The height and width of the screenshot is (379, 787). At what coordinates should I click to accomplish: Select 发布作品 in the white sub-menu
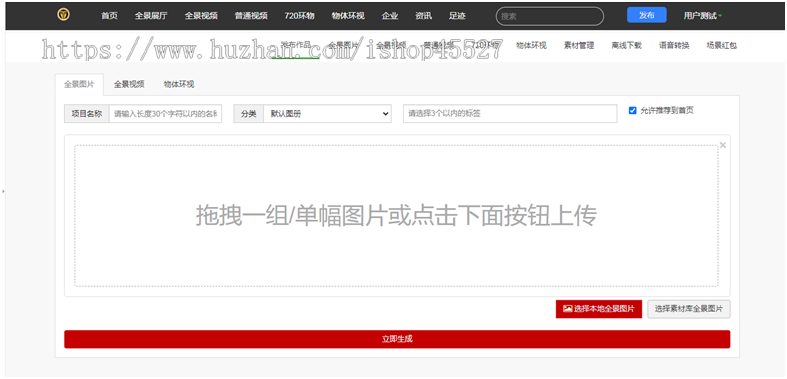click(296, 45)
